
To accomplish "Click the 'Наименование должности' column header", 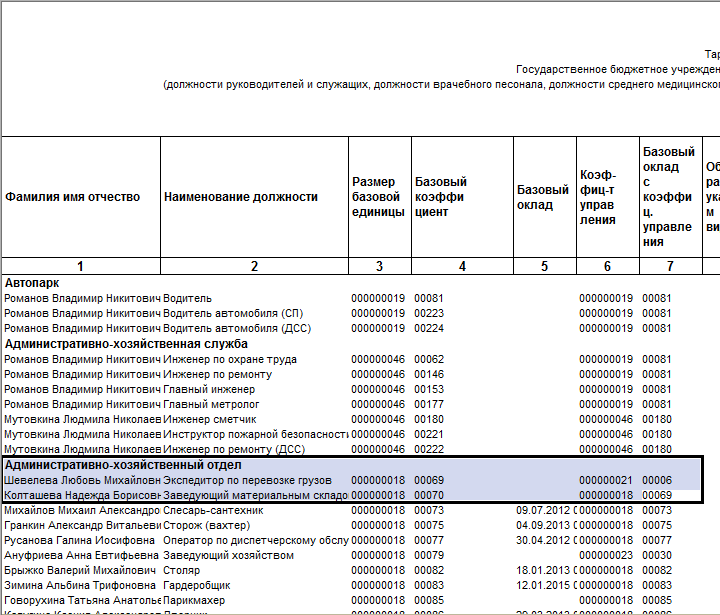I will point(254,197).
